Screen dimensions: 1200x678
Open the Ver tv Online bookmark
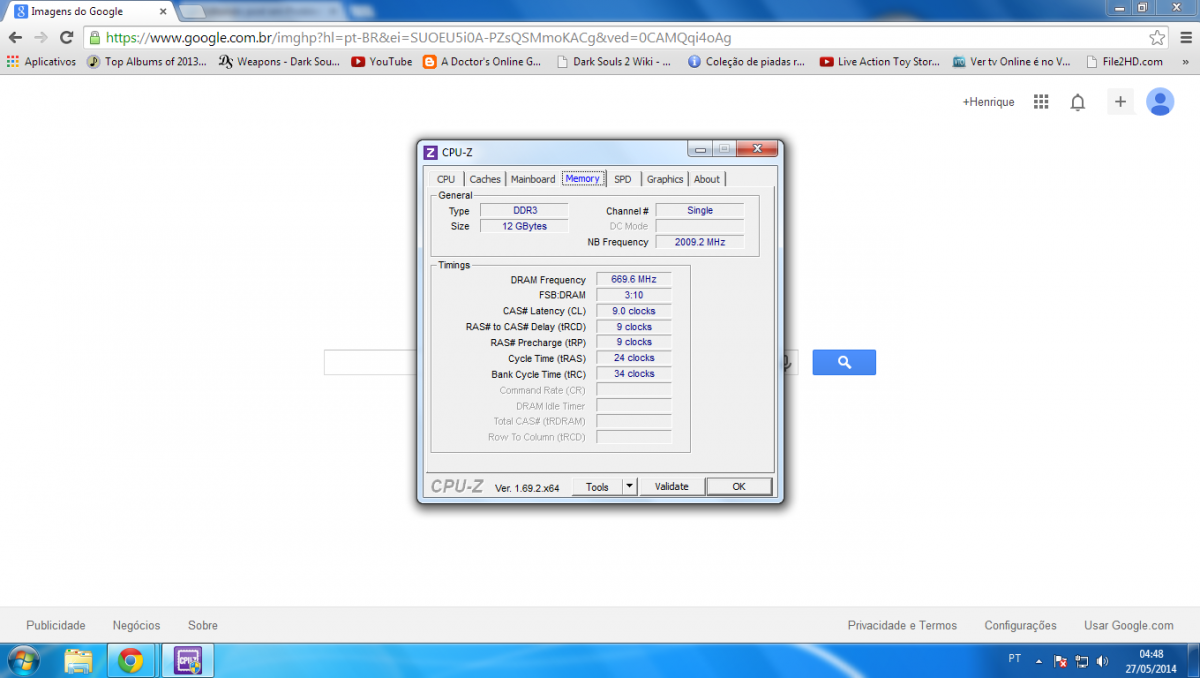click(1012, 61)
